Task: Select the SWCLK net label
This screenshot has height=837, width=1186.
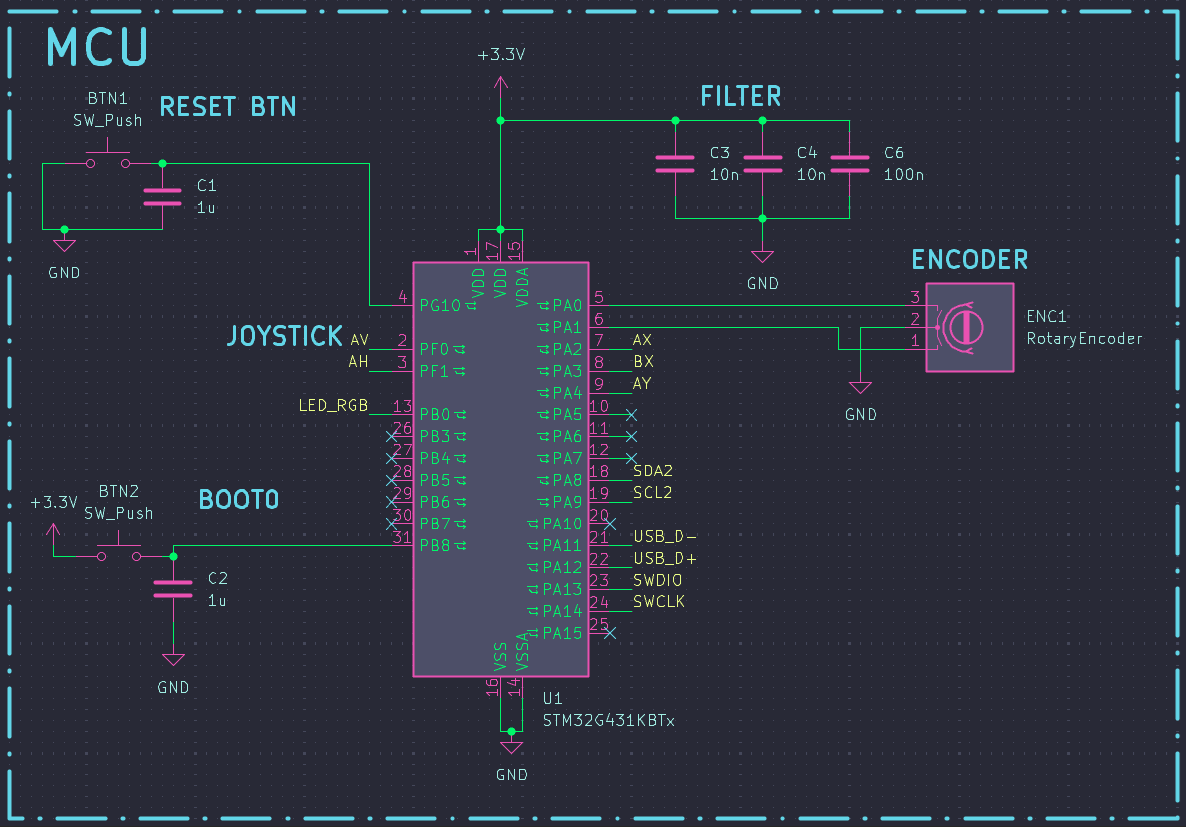Action: 659,602
